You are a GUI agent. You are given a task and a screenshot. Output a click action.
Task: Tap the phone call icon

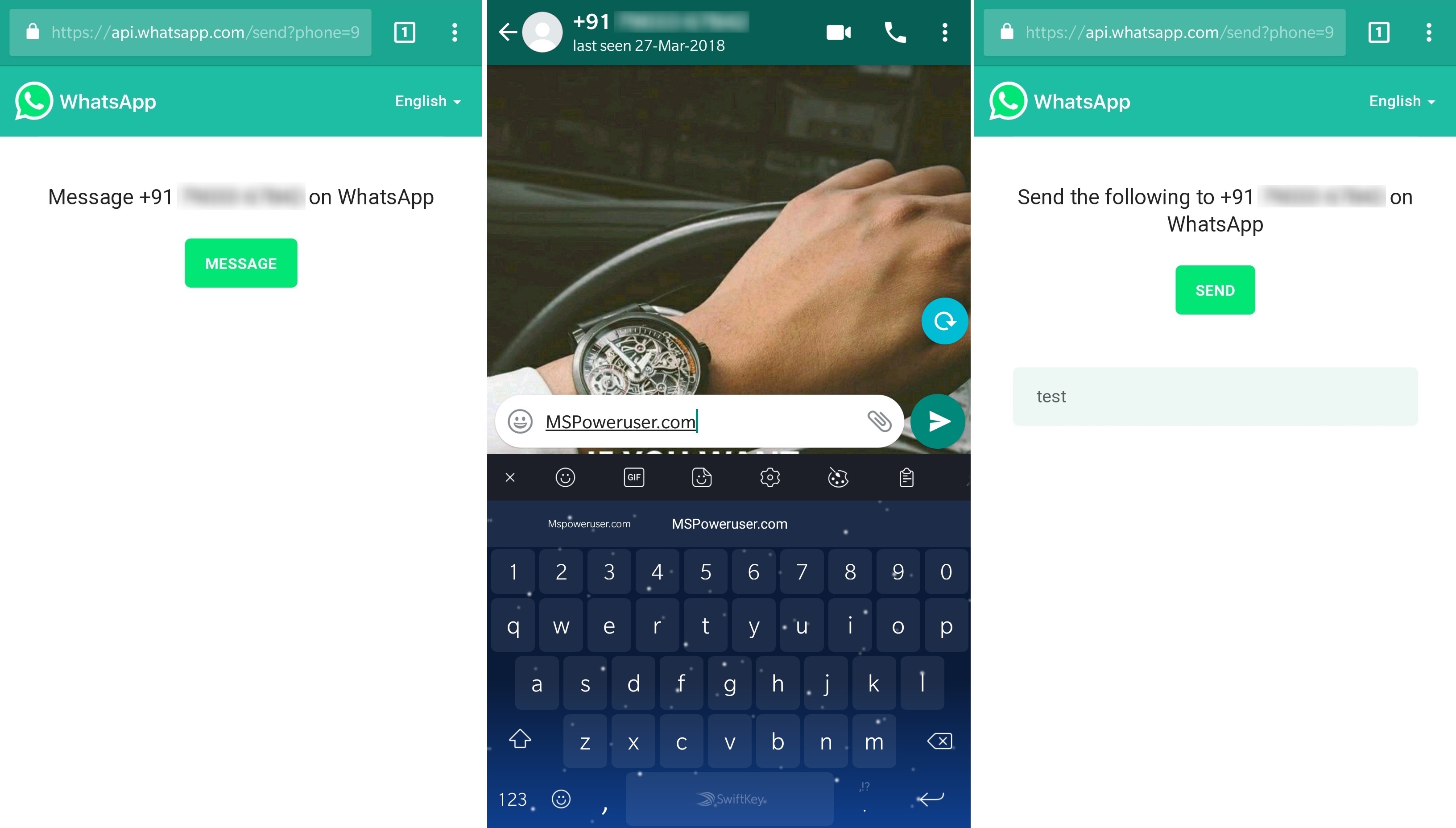pyautogui.click(x=894, y=29)
